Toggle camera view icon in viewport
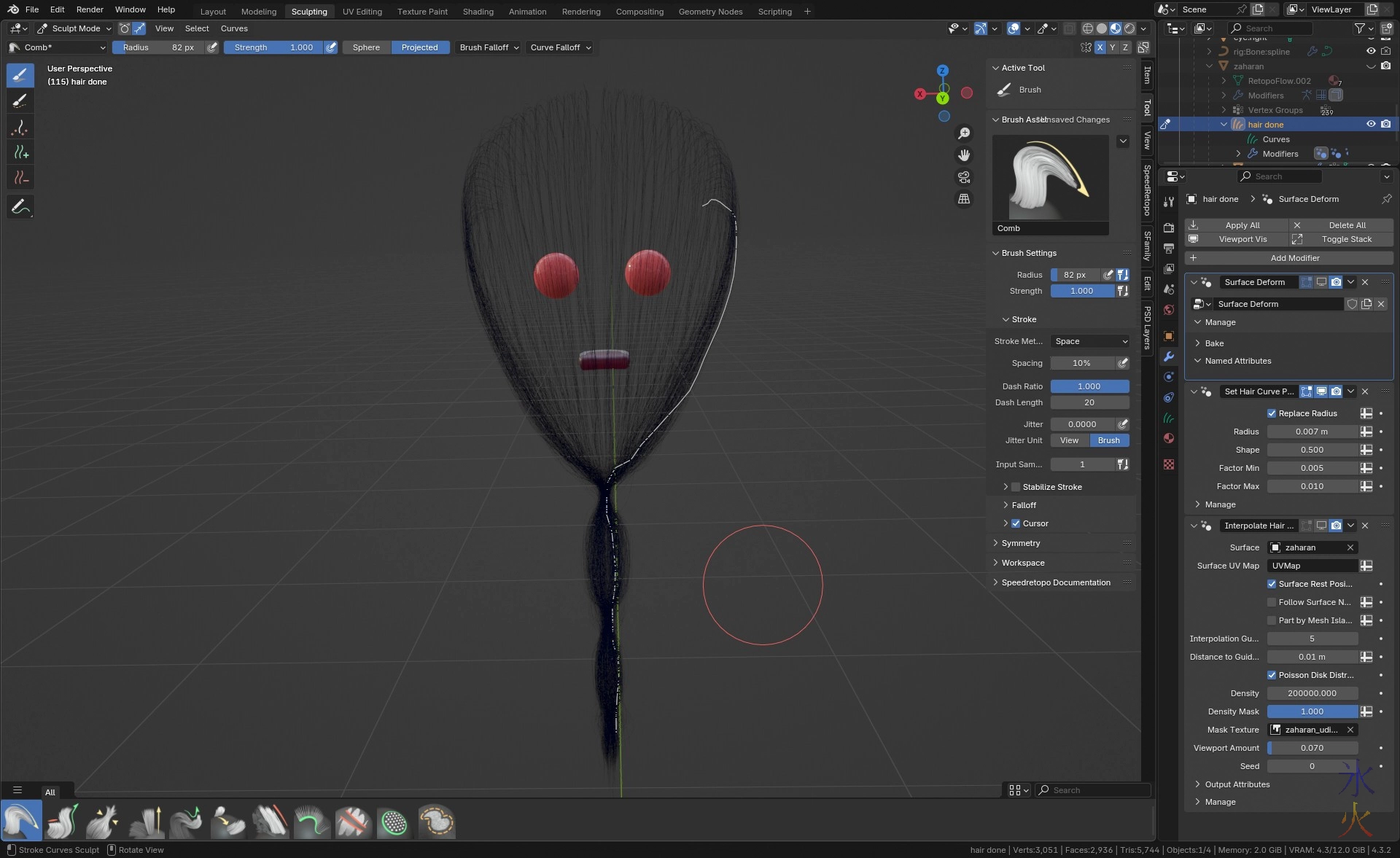 964,177
